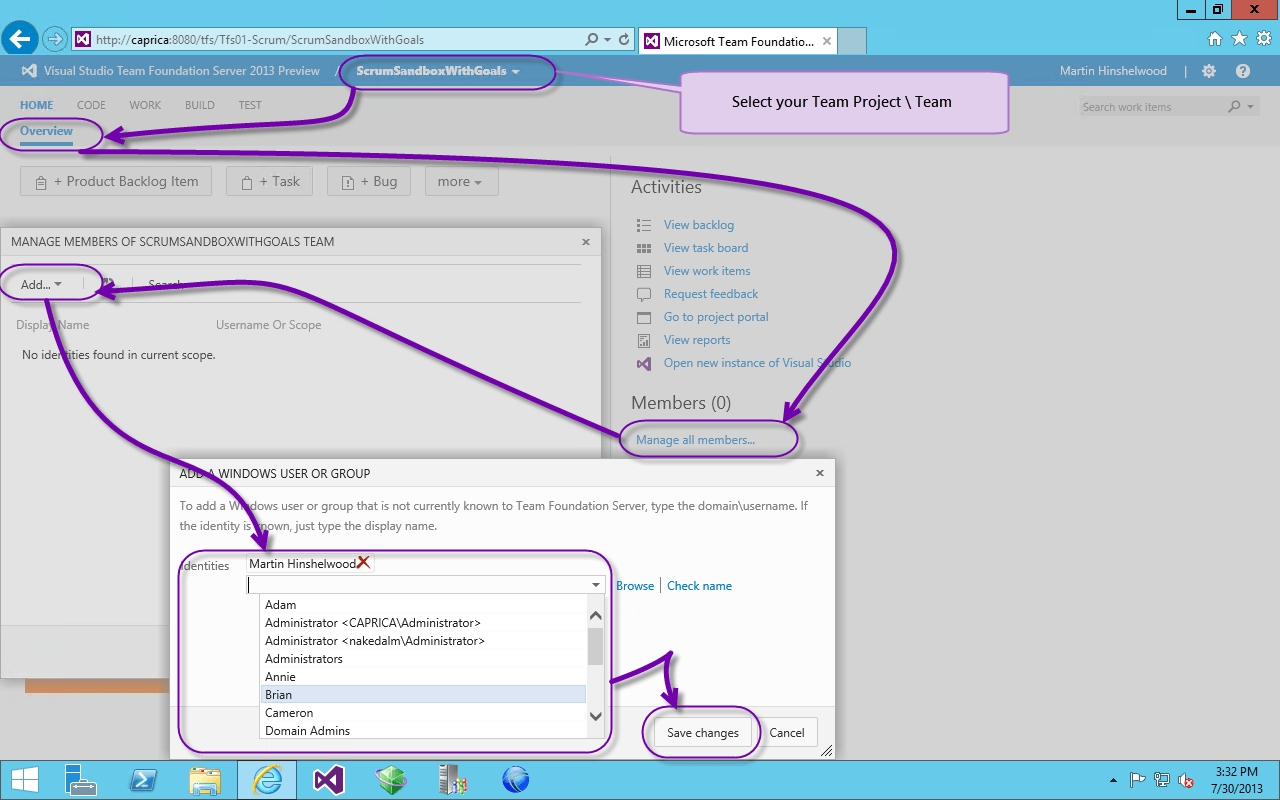Image resolution: width=1280 pixels, height=800 pixels.
Task: Select Domain Admins in the identities list
Action: [423, 731]
